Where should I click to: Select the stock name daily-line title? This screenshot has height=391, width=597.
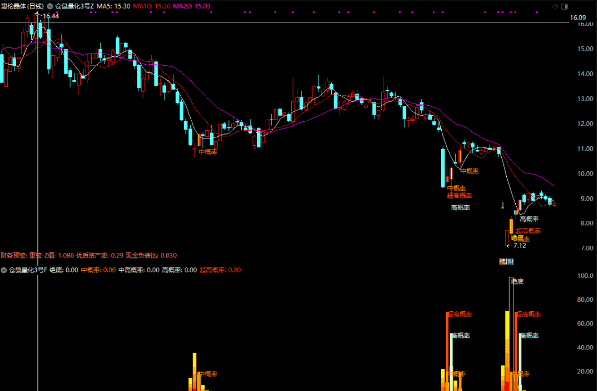coord(22,6)
